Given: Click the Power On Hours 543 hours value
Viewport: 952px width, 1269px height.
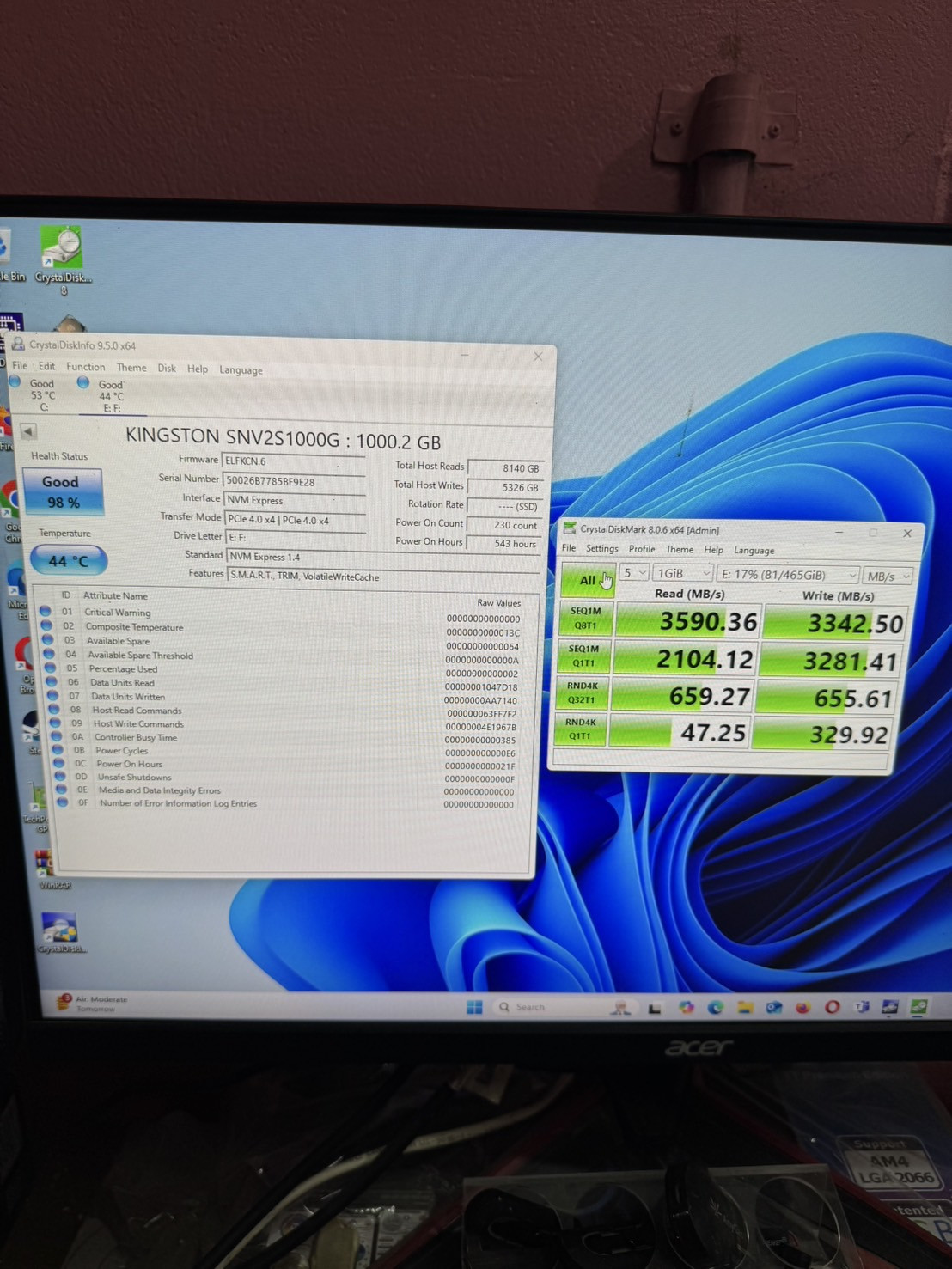Looking at the screenshot, I should coord(503,544).
